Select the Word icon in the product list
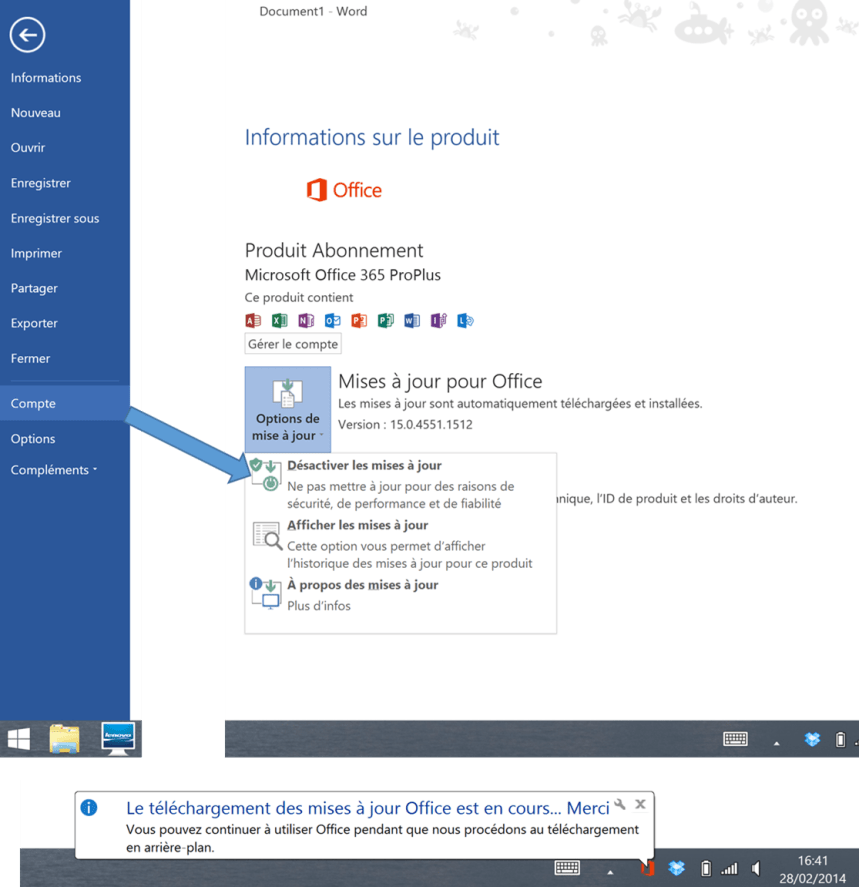This screenshot has width=859, height=887. click(410, 321)
